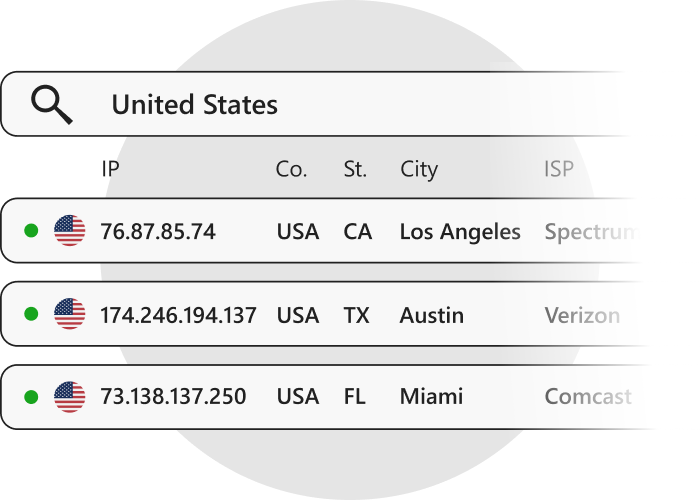Click the Los Angeles city entry

click(x=460, y=232)
